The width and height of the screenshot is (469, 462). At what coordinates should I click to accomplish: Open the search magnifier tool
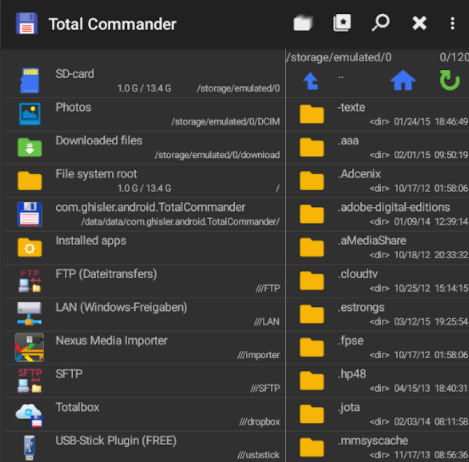click(x=381, y=23)
